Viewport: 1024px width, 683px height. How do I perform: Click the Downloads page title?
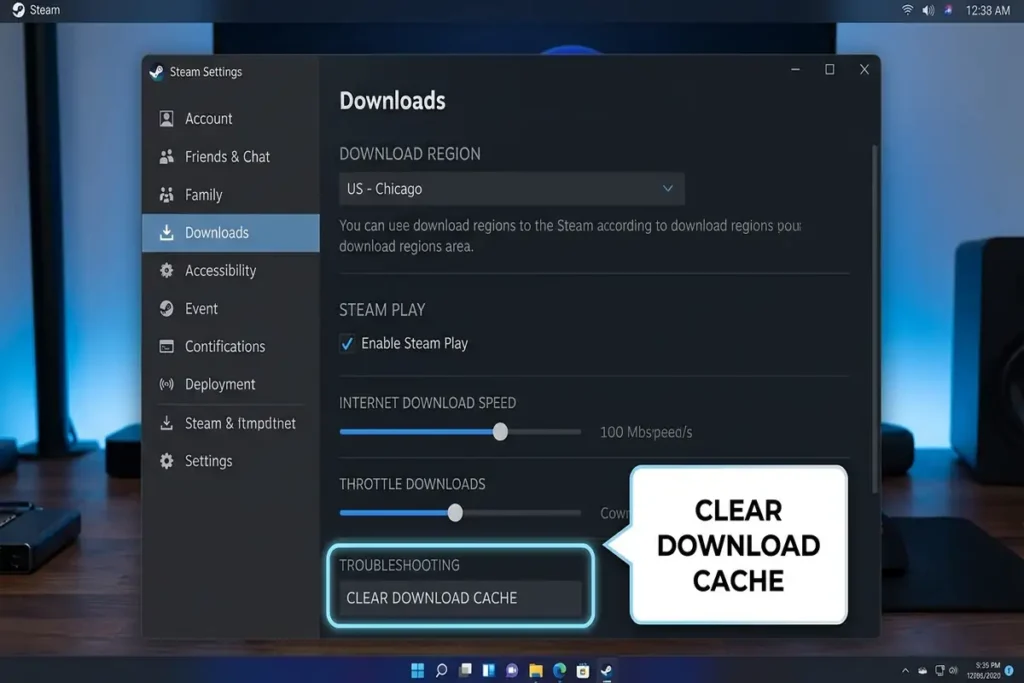tap(392, 101)
